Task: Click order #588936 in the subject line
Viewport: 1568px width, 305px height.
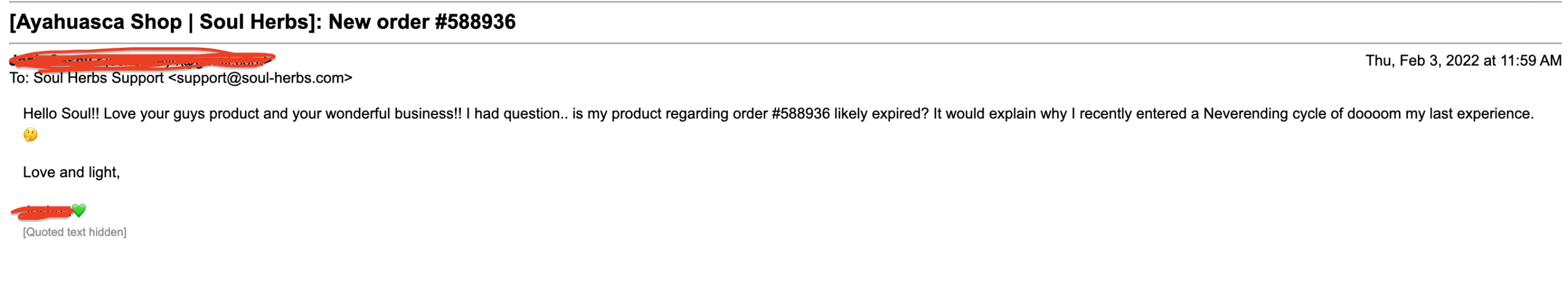Action: 475,22
